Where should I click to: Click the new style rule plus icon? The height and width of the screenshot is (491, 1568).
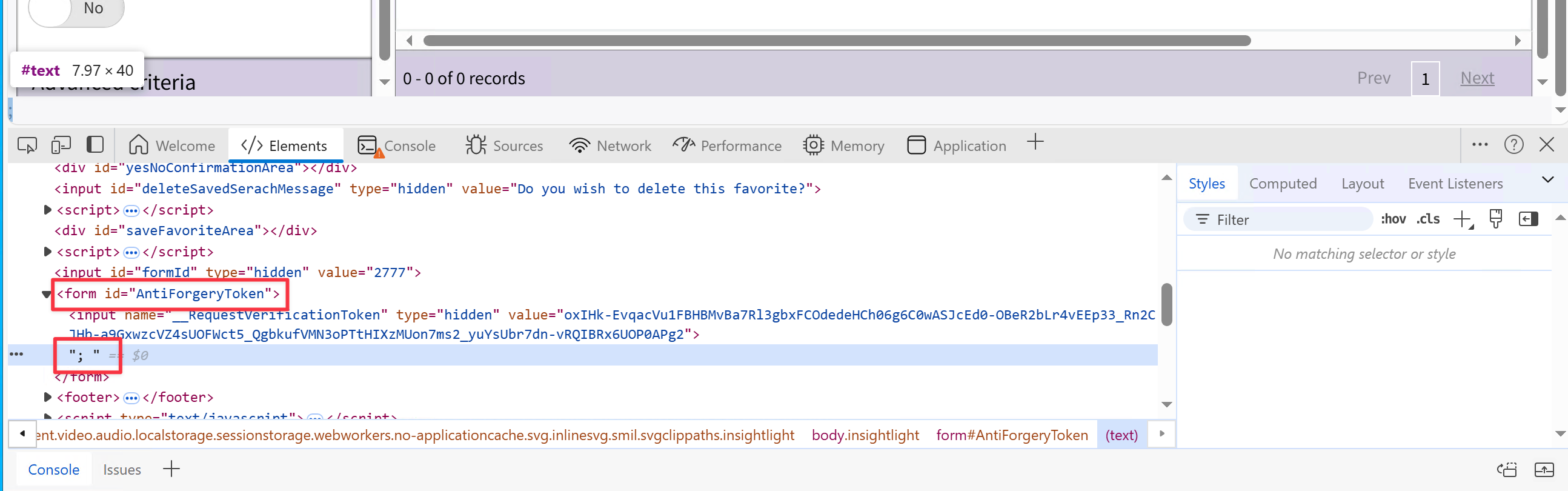click(x=1462, y=219)
